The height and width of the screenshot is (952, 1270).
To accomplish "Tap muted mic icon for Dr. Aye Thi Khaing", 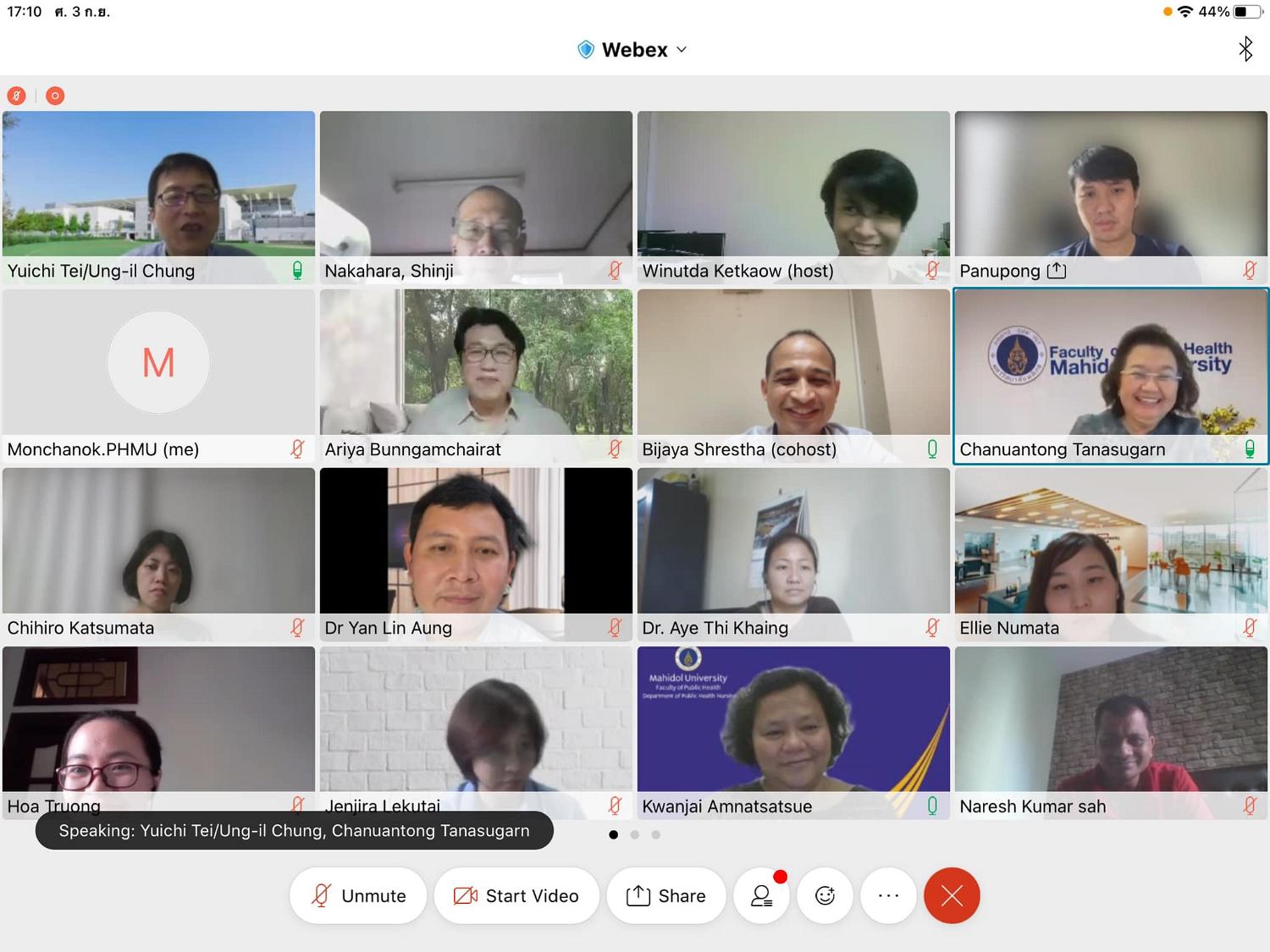I will click(932, 628).
